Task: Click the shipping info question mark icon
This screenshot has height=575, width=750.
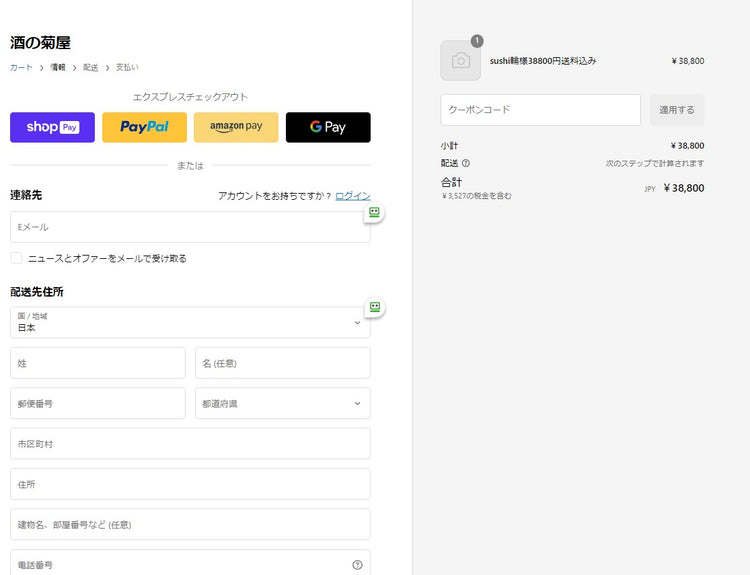Action: (466, 163)
